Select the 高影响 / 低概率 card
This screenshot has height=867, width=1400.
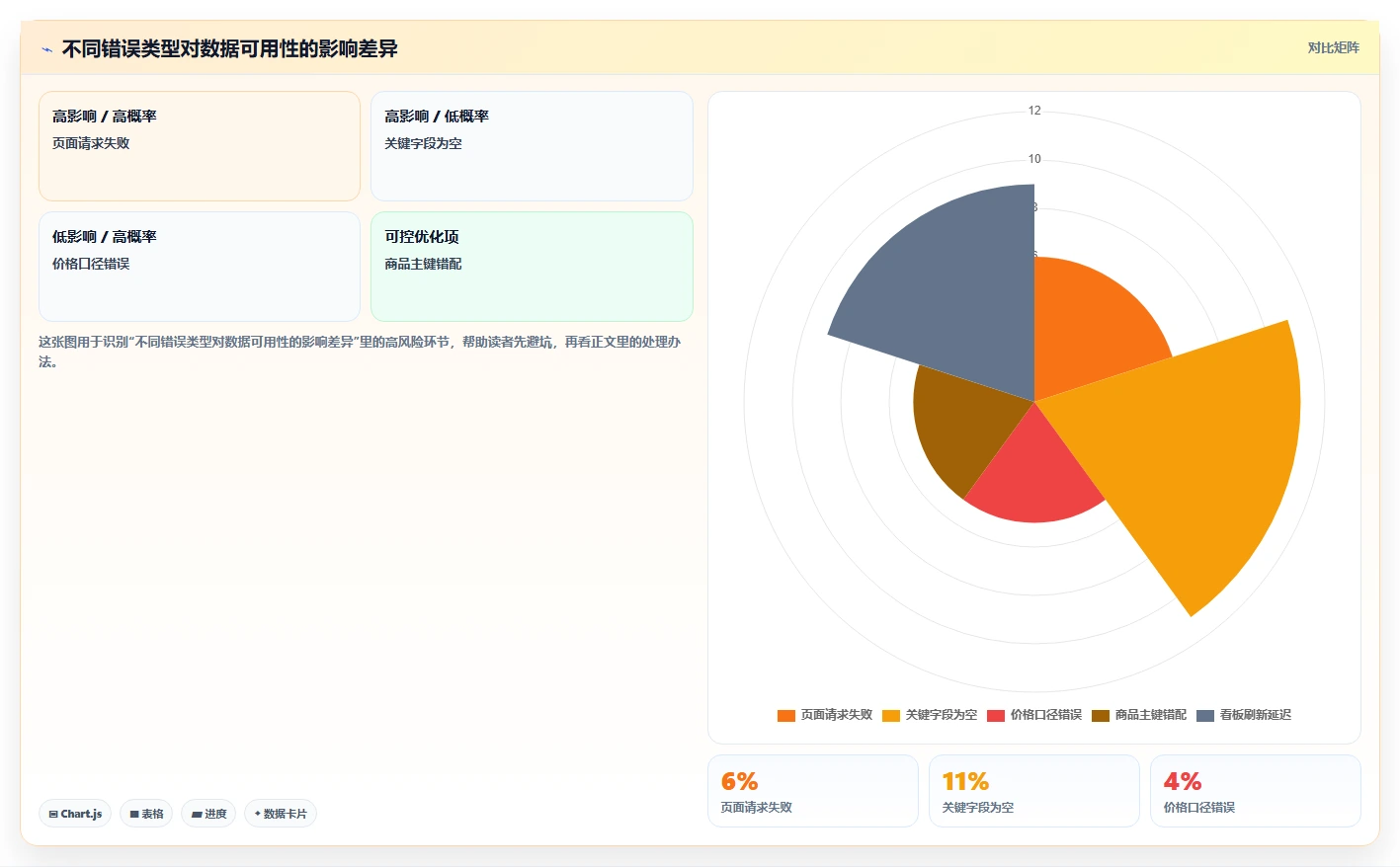532,146
